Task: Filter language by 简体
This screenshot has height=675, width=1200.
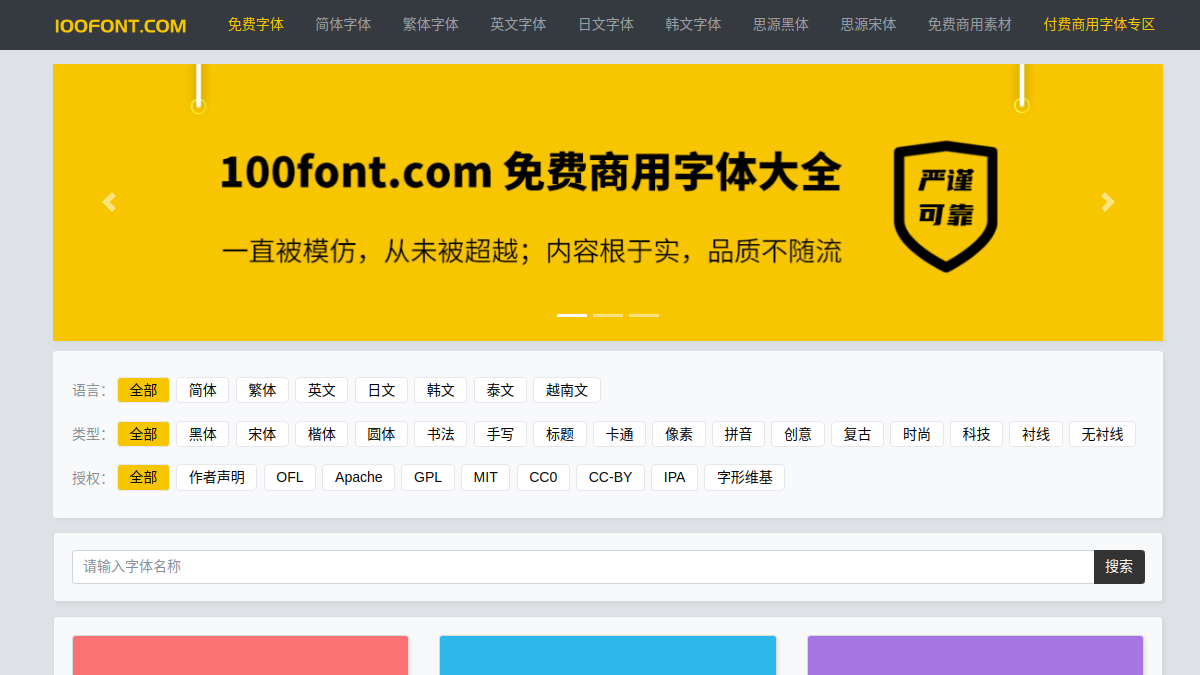Action: click(x=203, y=390)
